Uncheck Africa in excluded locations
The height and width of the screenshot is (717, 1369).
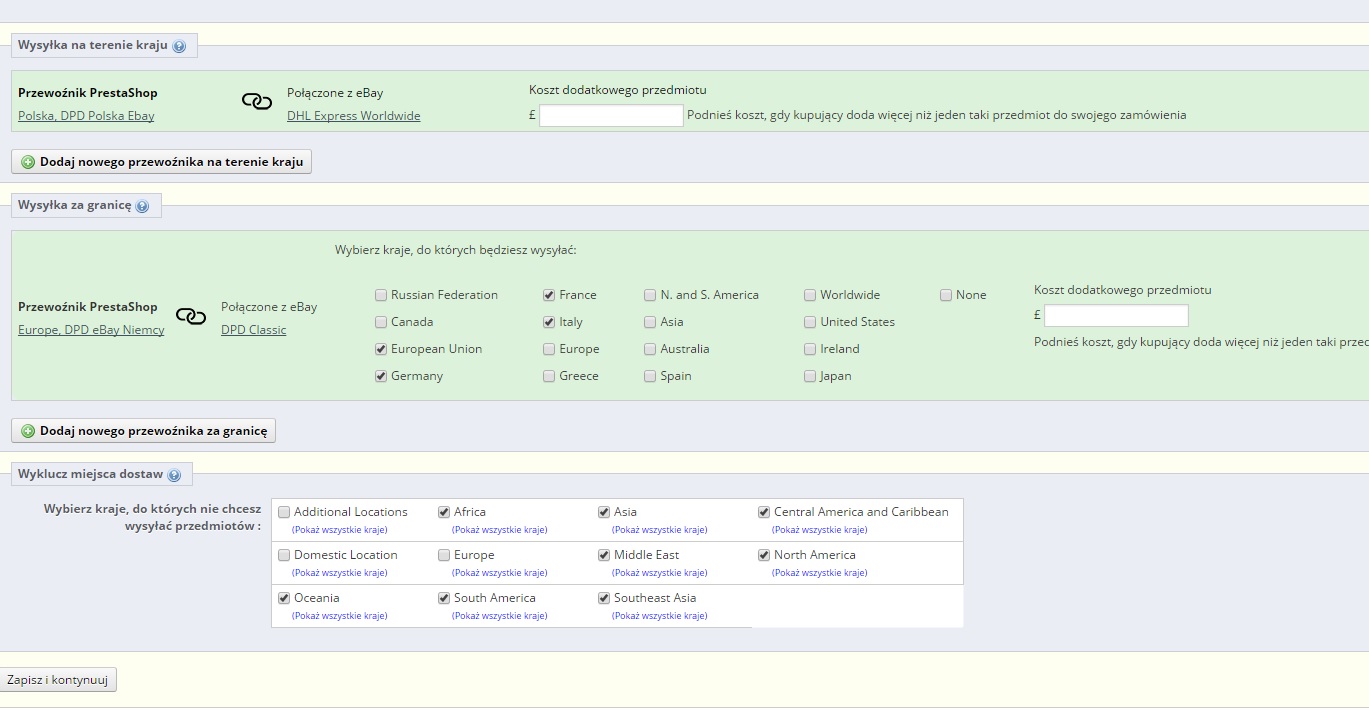pos(444,512)
